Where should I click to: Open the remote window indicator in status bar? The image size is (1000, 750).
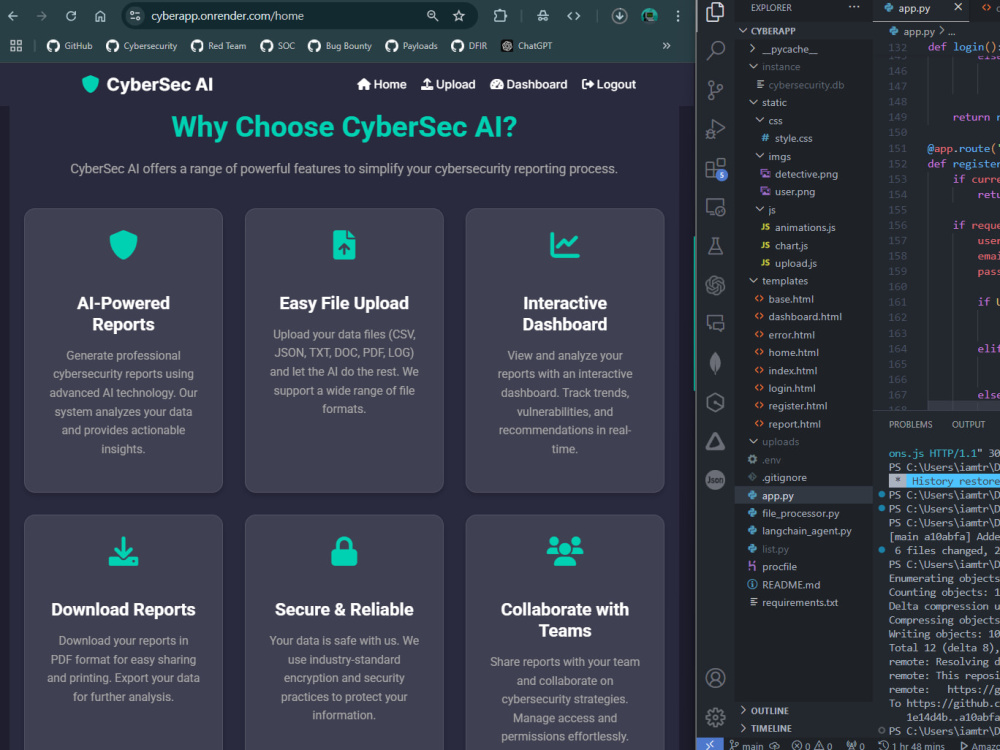(x=709, y=745)
